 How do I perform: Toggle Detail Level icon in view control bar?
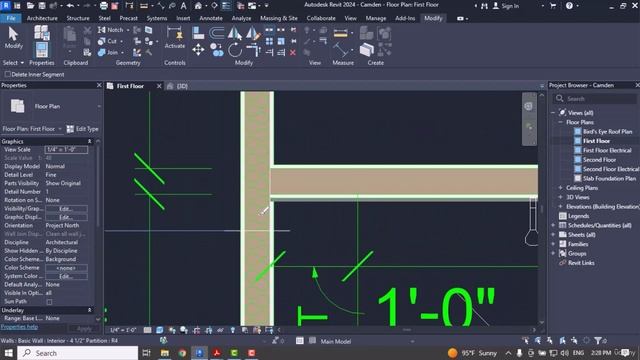[147, 330]
